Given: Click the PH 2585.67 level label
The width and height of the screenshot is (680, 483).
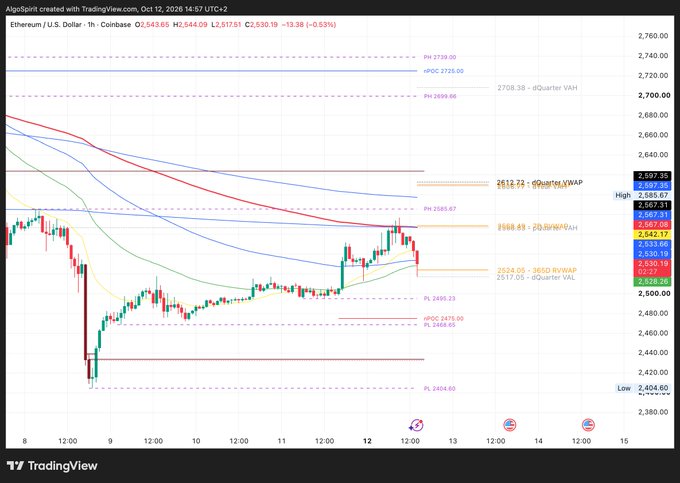Looking at the screenshot, I should pyautogui.click(x=440, y=209).
